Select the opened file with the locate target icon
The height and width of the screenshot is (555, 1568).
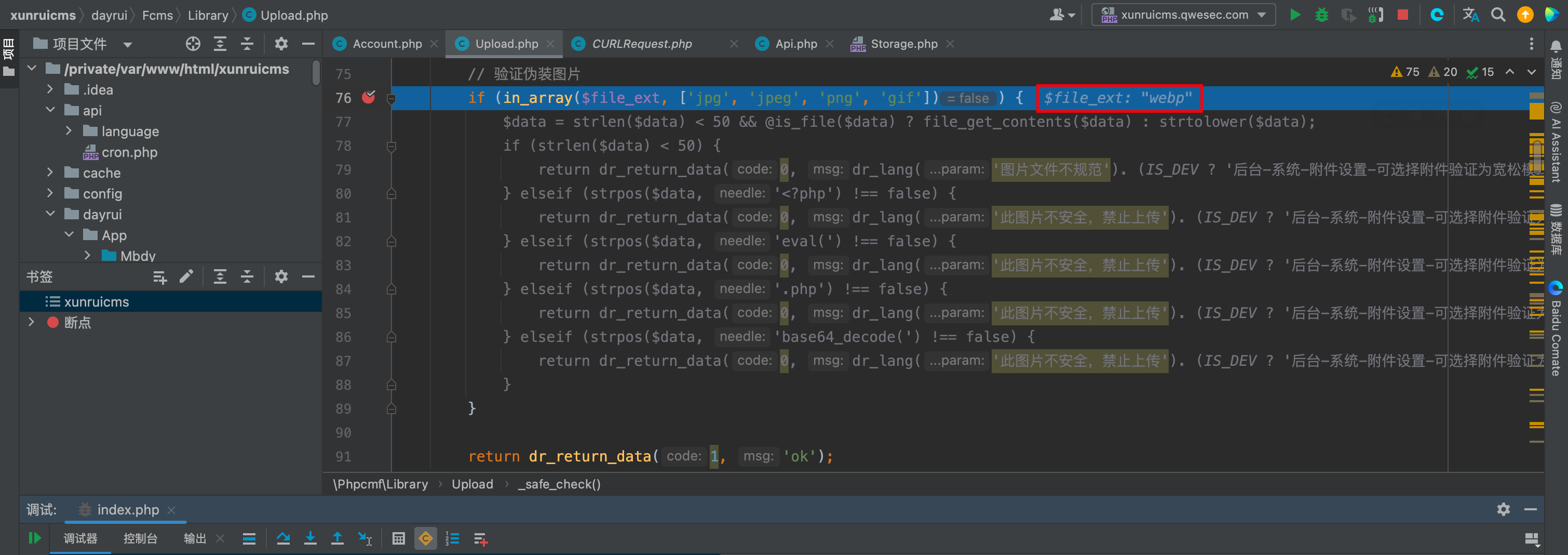click(193, 44)
